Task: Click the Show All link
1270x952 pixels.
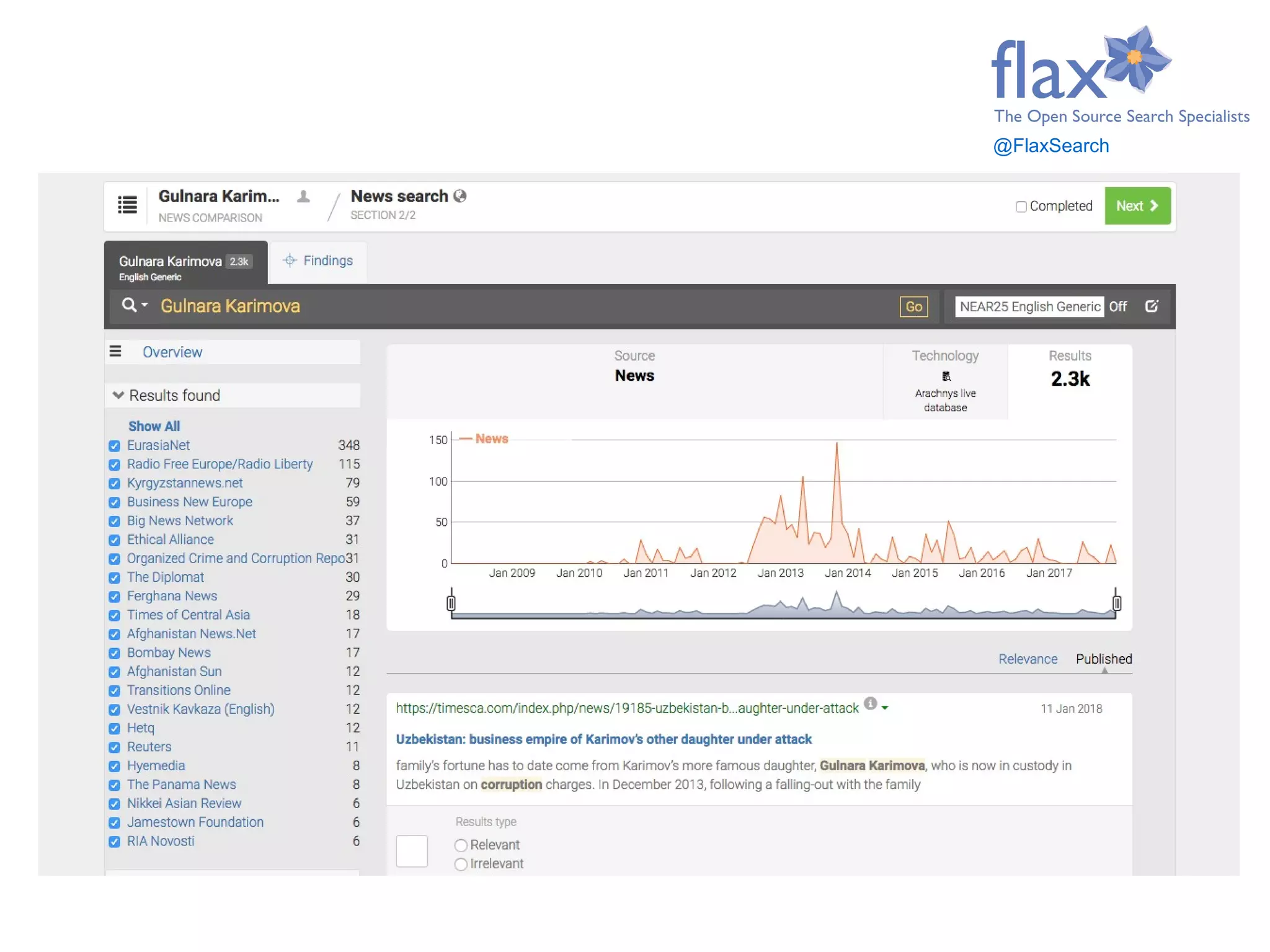Action: click(154, 426)
